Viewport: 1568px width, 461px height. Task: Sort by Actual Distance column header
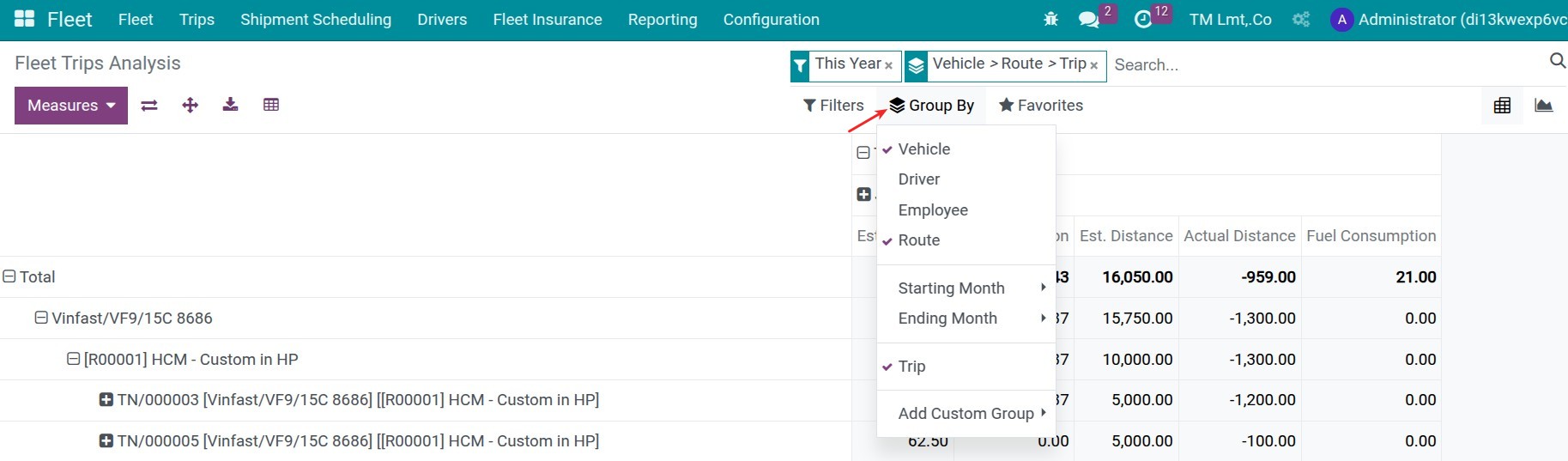[1239, 235]
